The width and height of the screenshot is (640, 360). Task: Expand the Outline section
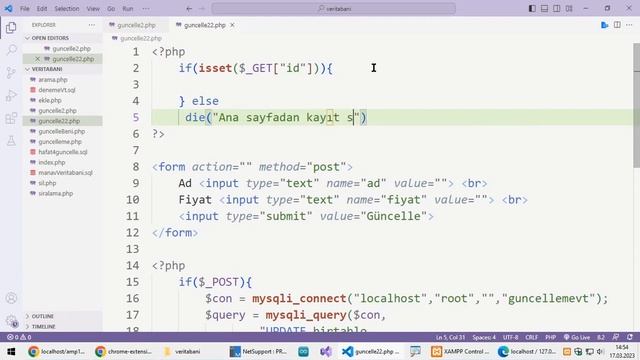tap(62, 316)
